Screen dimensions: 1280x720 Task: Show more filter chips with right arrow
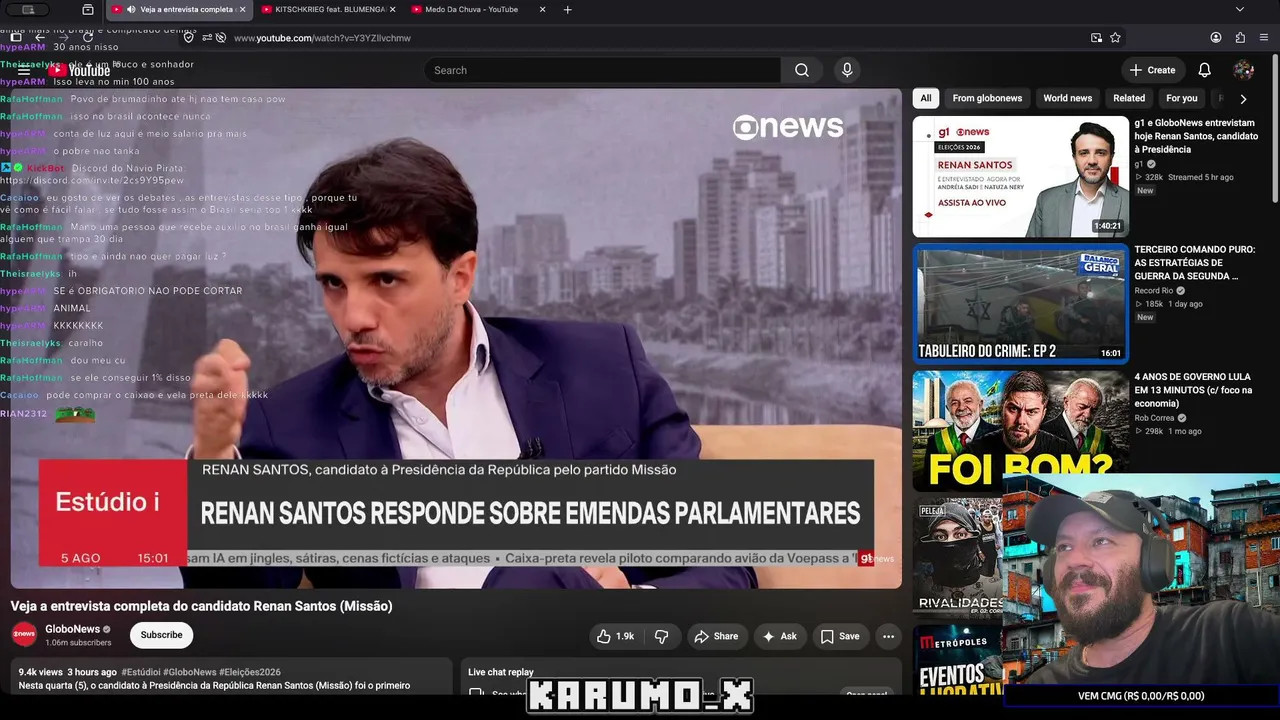[x=1243, y=99]
